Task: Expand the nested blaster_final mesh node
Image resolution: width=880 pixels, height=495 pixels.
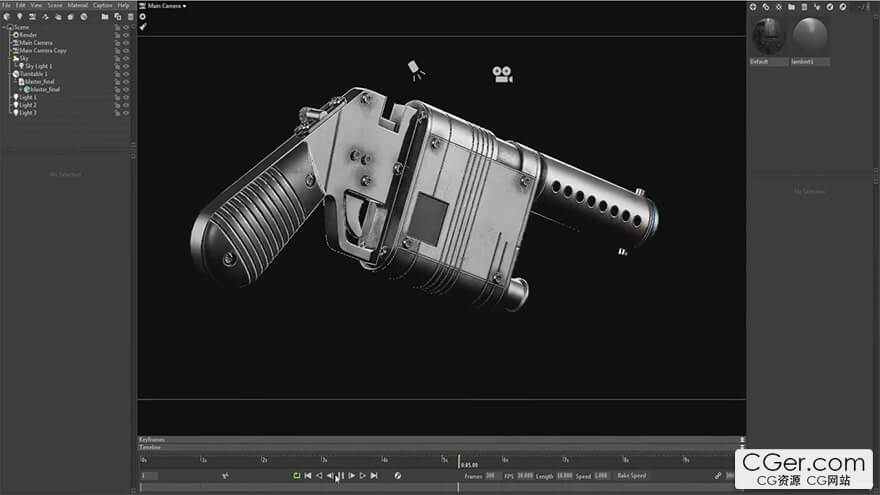Action: coord(21,90)
